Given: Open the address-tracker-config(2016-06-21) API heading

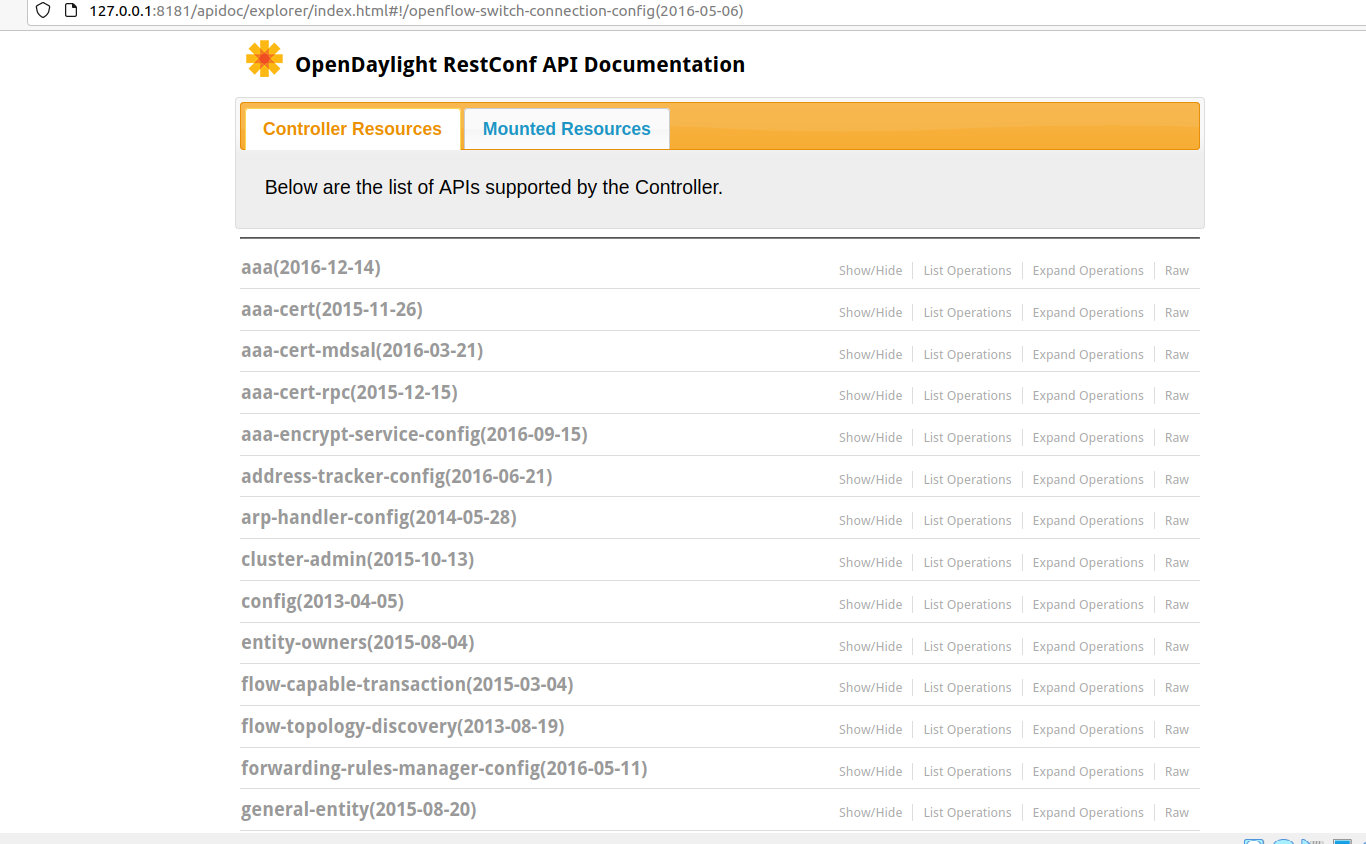Looking at the screenshot, I should [x=396, y=477].
